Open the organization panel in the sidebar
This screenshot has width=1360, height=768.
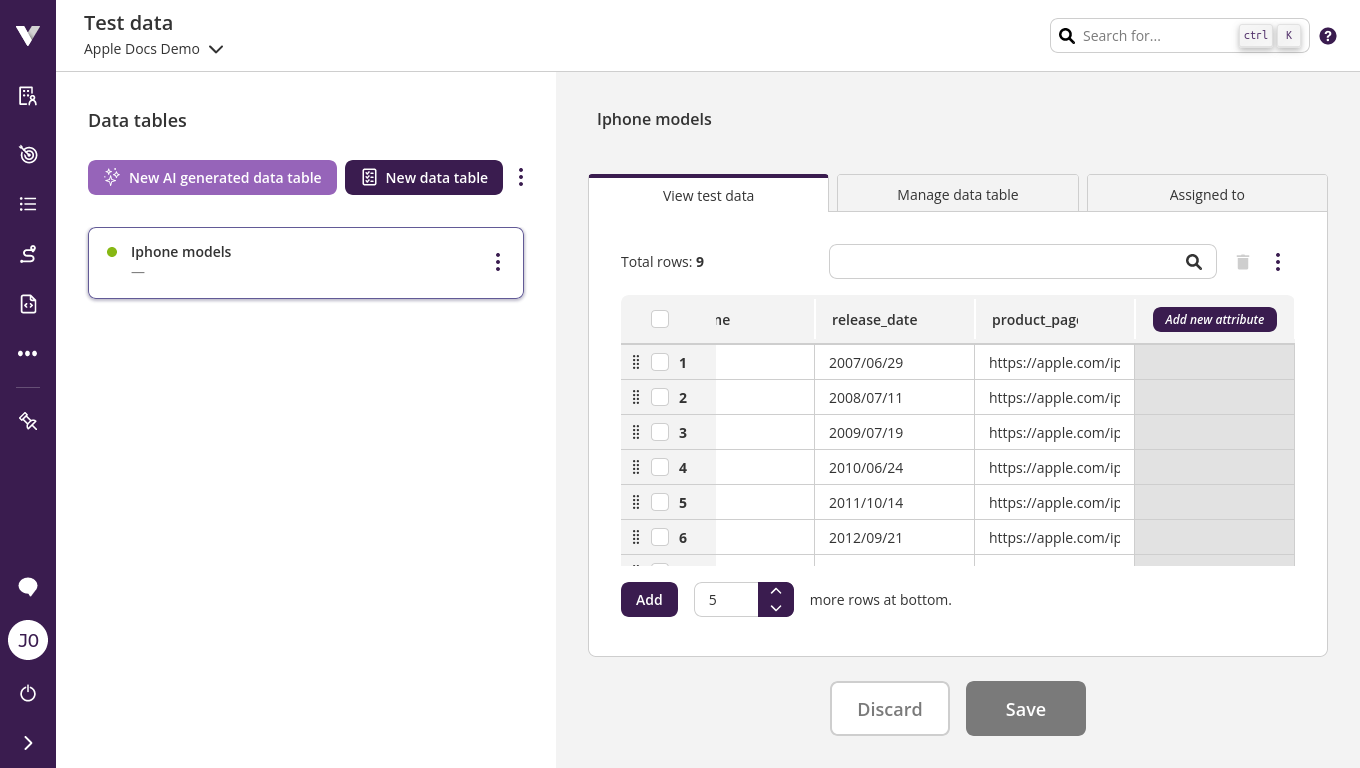click(28, 96)
